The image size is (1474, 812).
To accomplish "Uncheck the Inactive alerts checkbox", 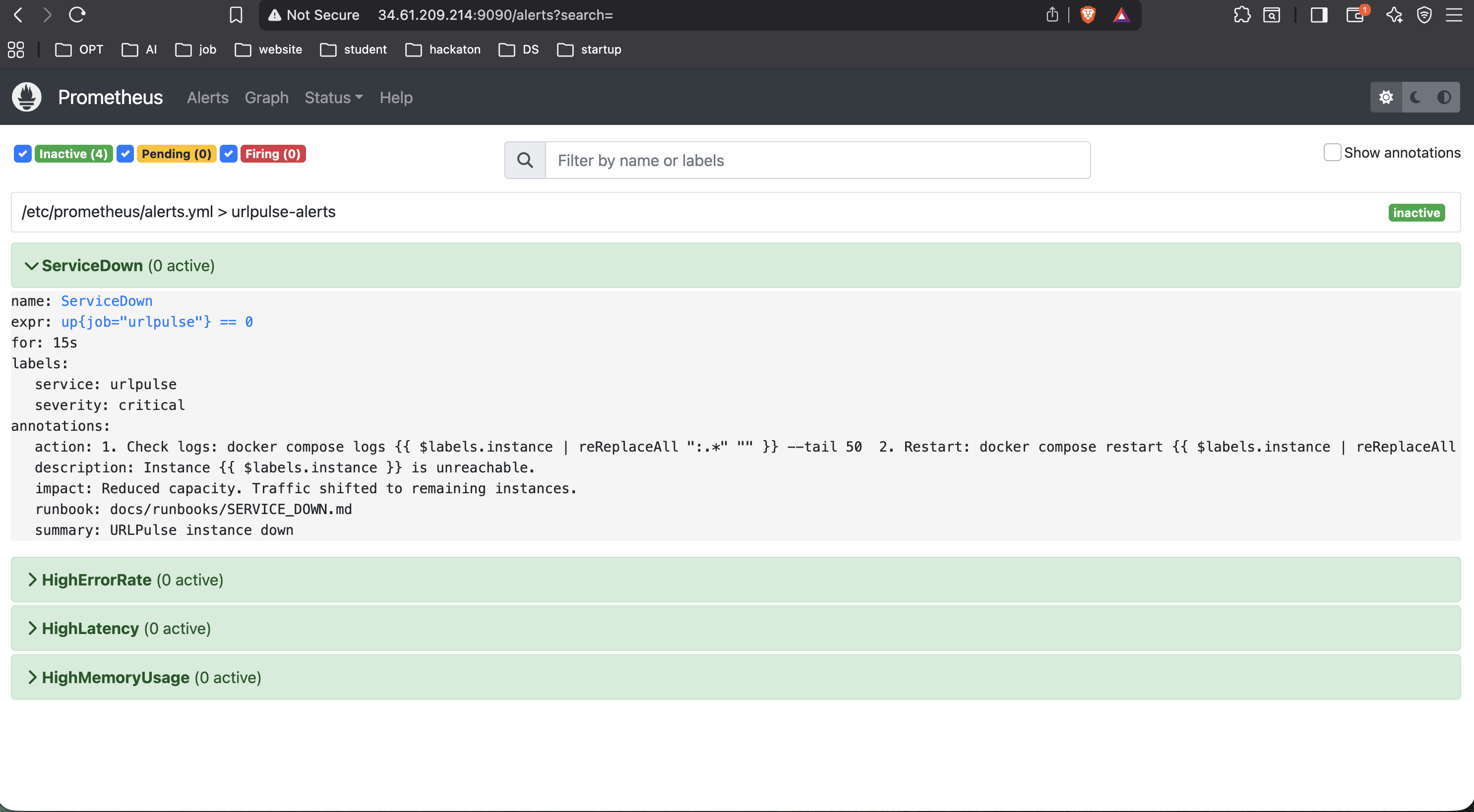I will [x=22, y=154].
